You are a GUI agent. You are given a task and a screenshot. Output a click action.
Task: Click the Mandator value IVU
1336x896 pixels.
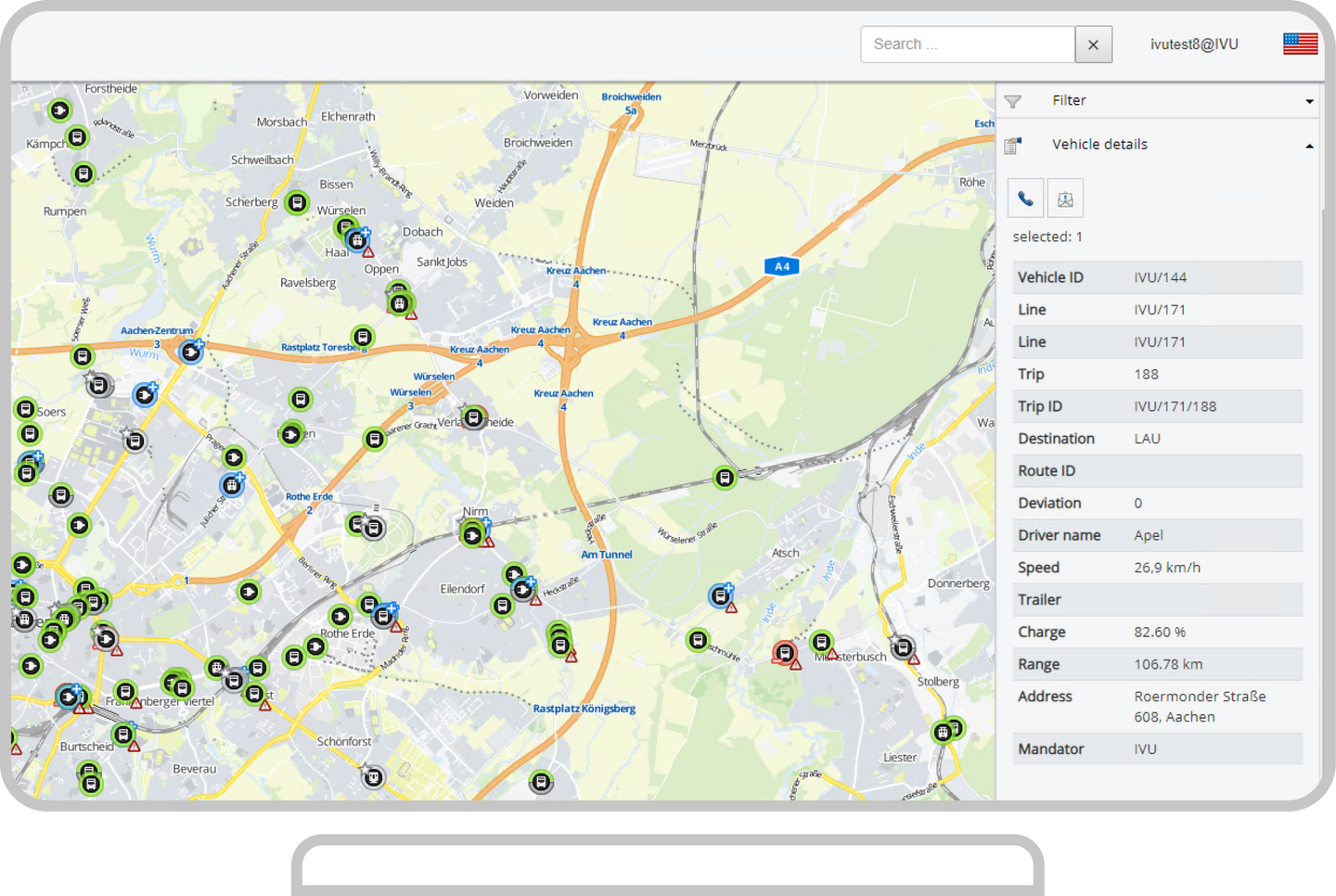[x=1145, y=749]
